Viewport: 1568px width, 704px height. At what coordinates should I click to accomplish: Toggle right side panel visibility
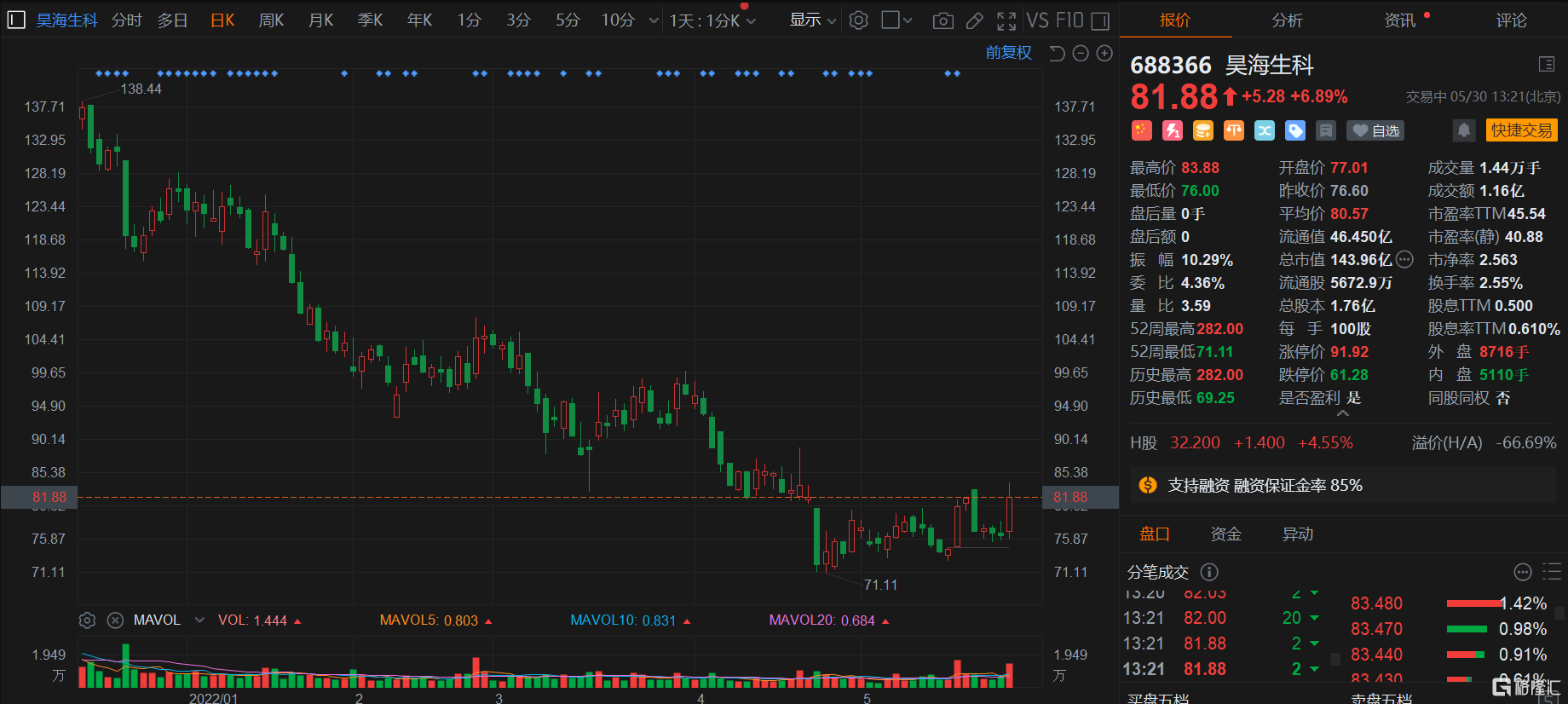click(1100, 20)
